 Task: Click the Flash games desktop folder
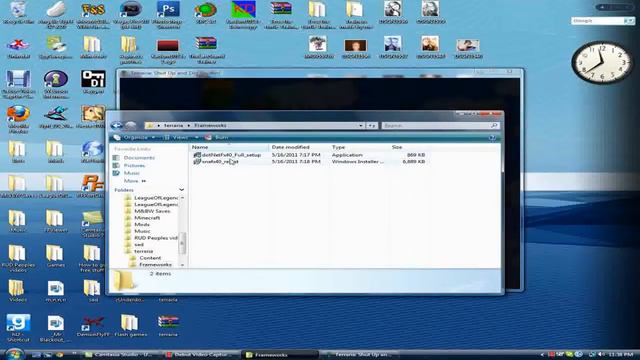(130, 325)
